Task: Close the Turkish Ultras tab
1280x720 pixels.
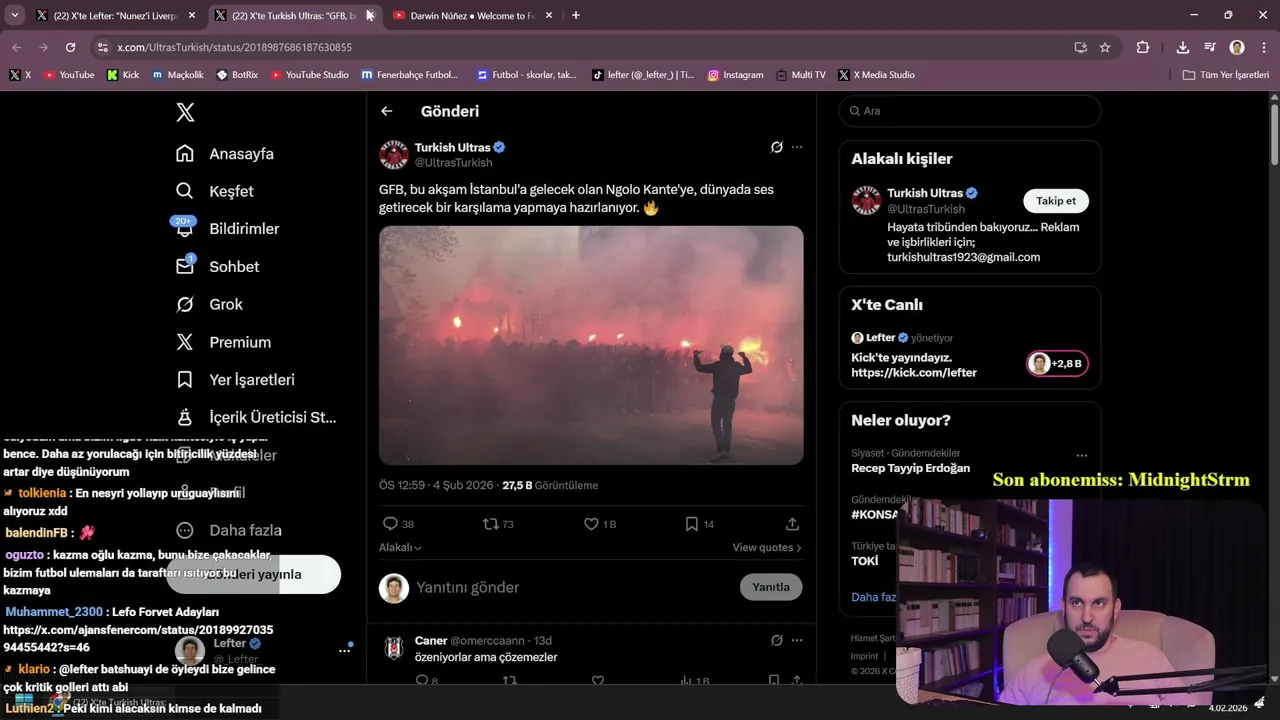Action: pos(370,15)
